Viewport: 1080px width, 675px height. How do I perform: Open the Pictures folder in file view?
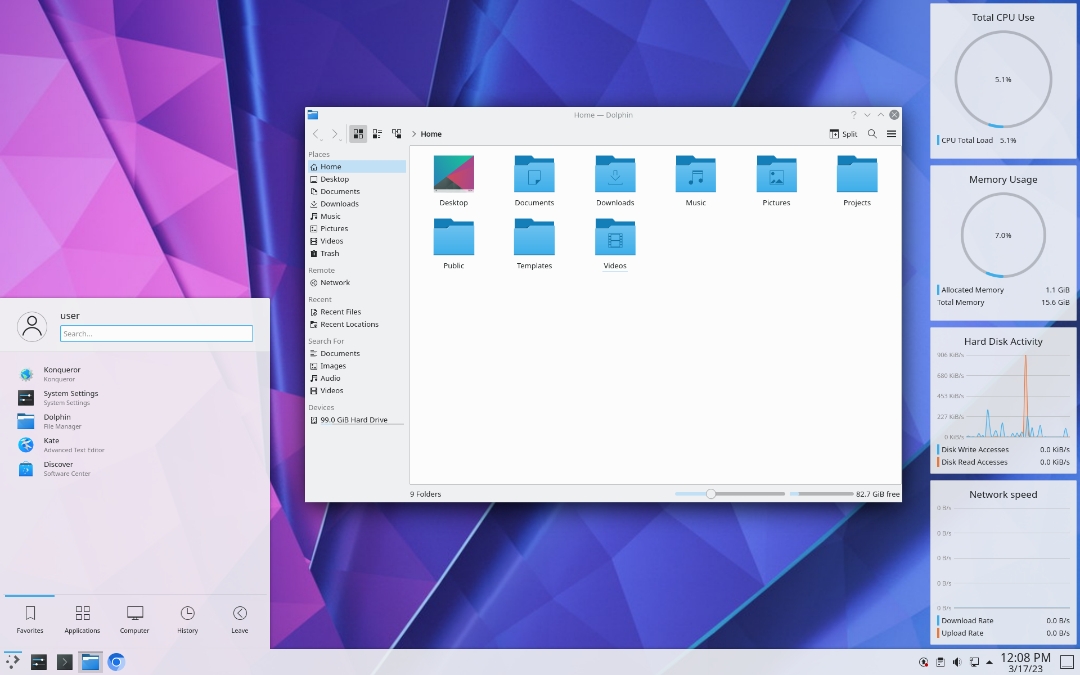coord(776,175)
